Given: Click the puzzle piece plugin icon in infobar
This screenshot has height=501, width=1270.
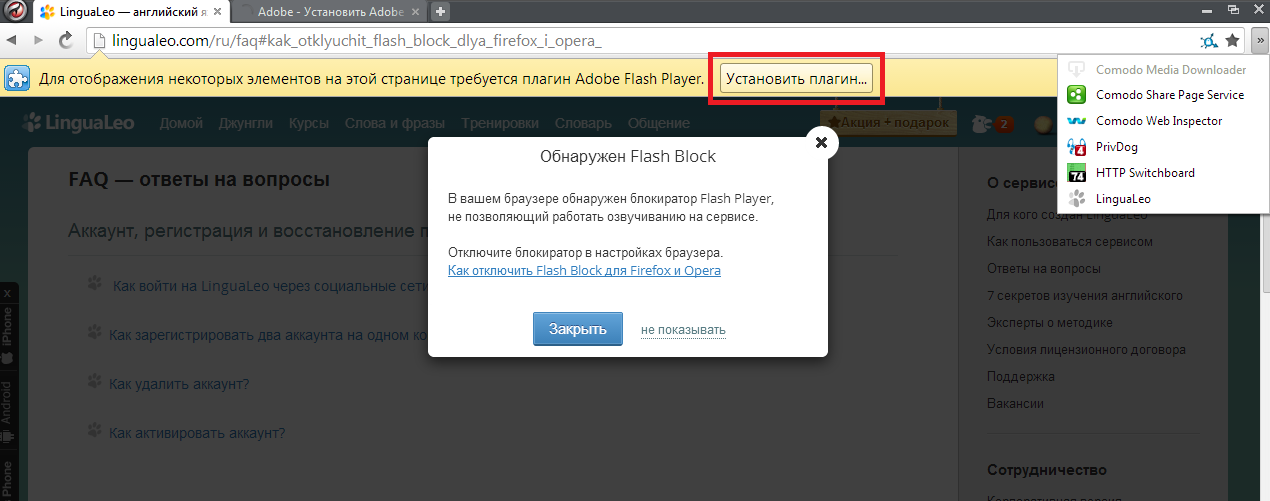Looking at the screenshot, I should (x=15, y=78).
